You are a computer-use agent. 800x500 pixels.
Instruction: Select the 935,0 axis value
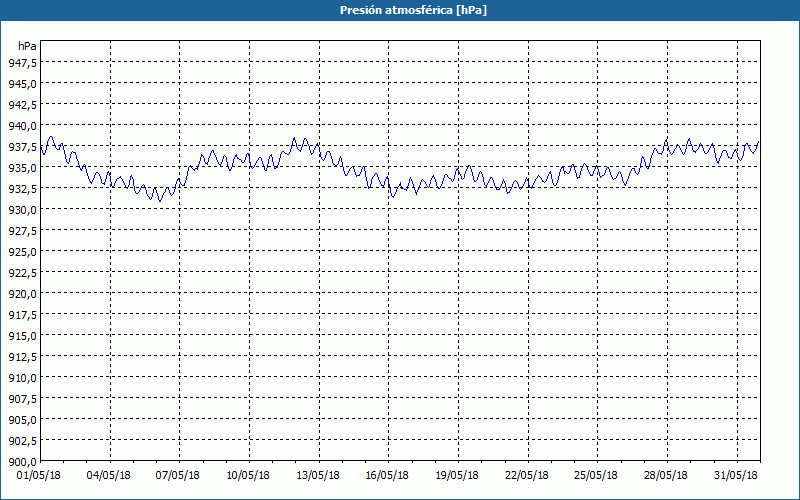tap(22, 168)
